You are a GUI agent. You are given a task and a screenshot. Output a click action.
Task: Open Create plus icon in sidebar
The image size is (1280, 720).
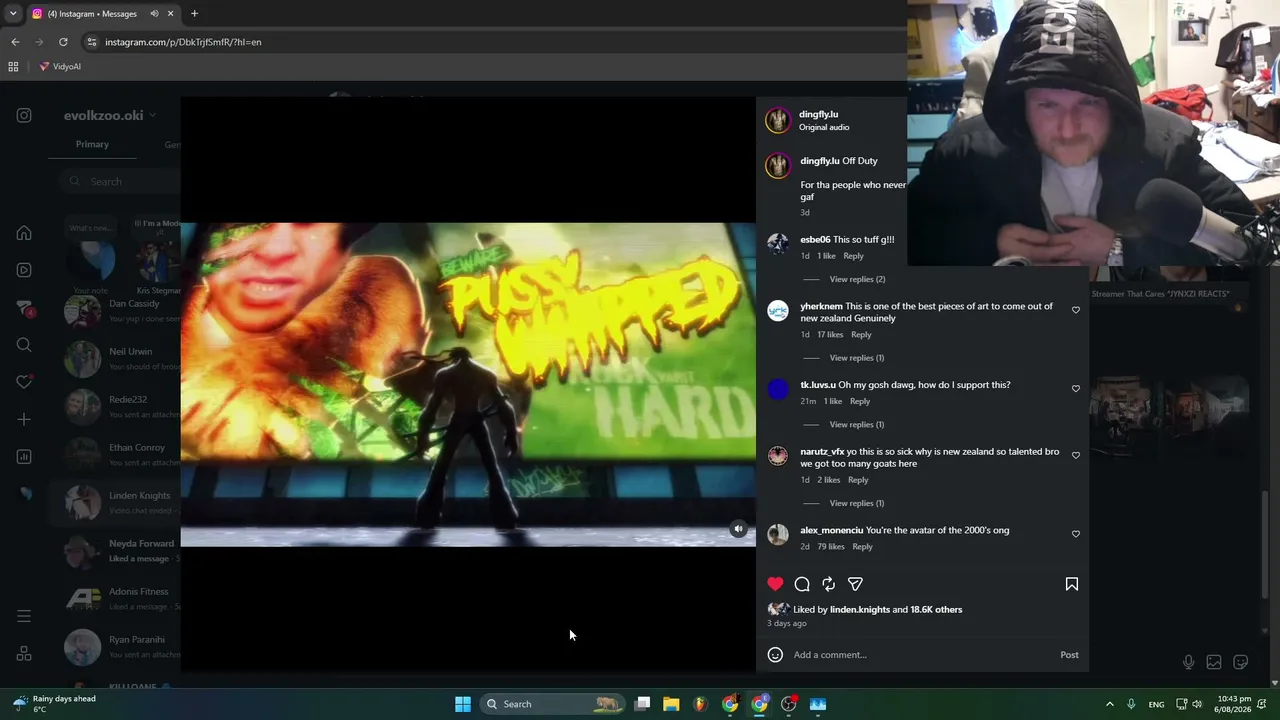(24, 420)
